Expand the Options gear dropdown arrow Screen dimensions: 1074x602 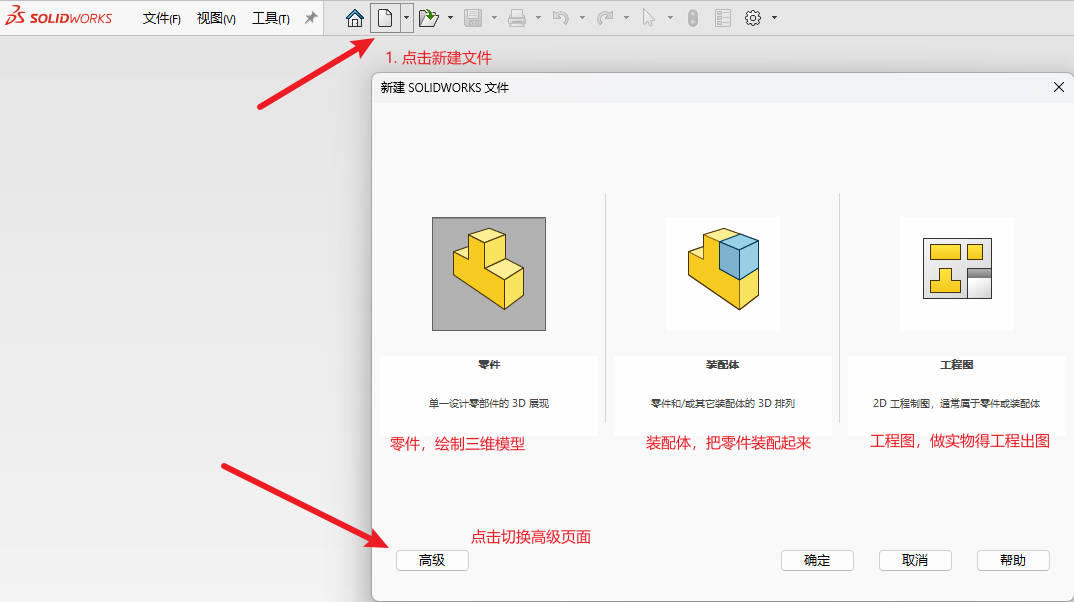[x=775, y=18]
